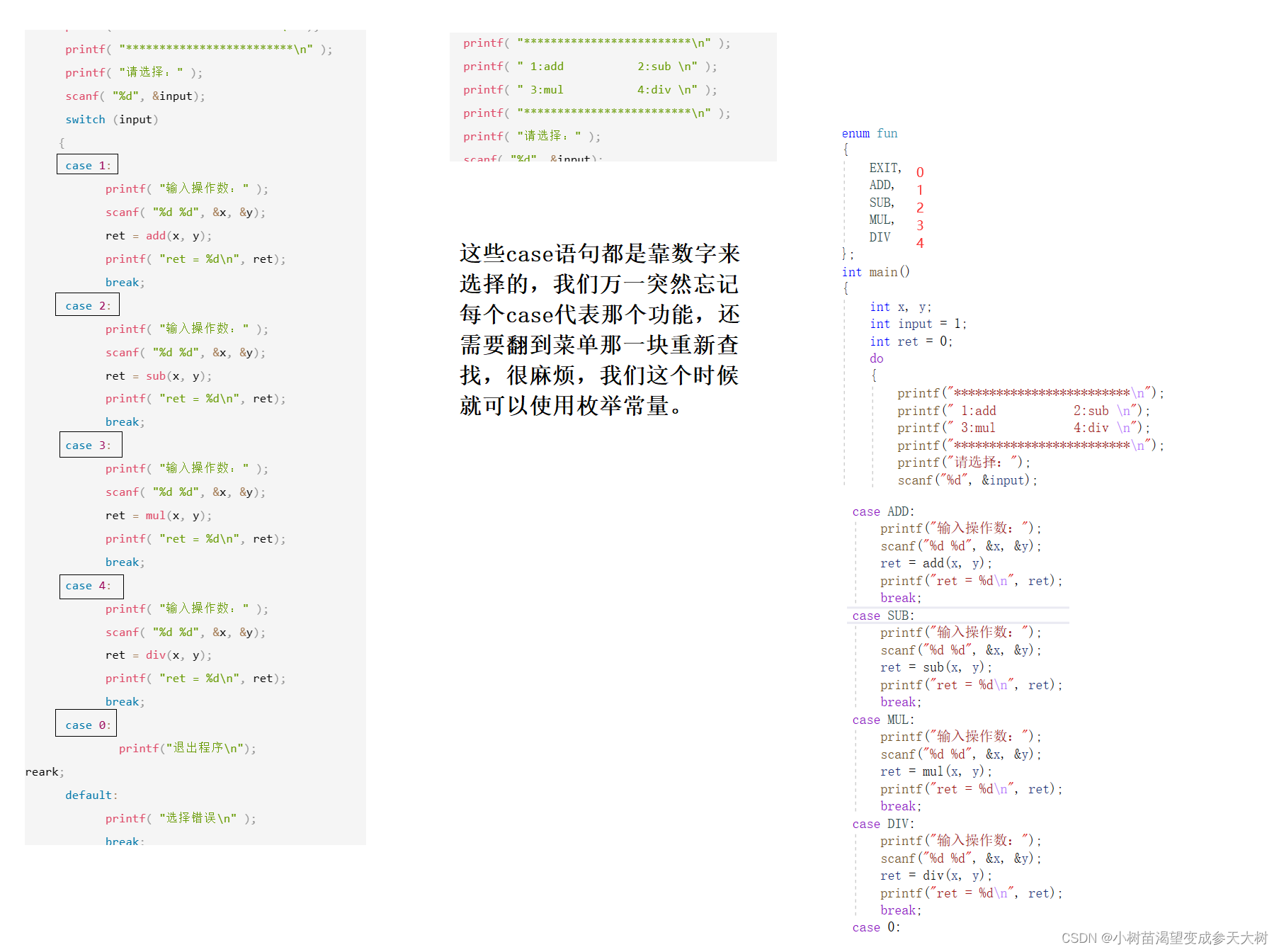Click the "do" keyword
The height and width of the screenshot is (952, 1279).
tap(877, 358)
